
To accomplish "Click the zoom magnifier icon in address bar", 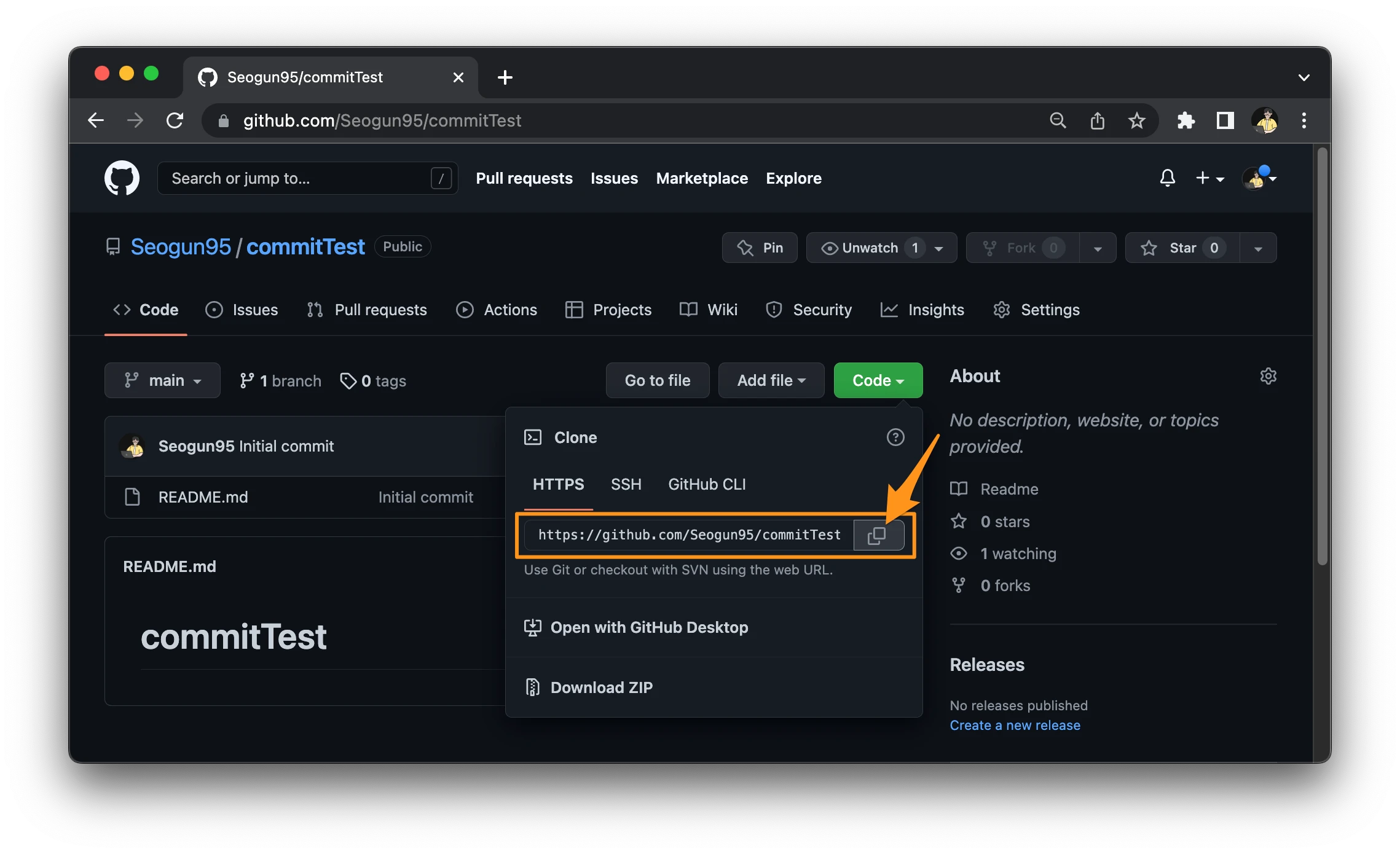I will pos(1058,120).
